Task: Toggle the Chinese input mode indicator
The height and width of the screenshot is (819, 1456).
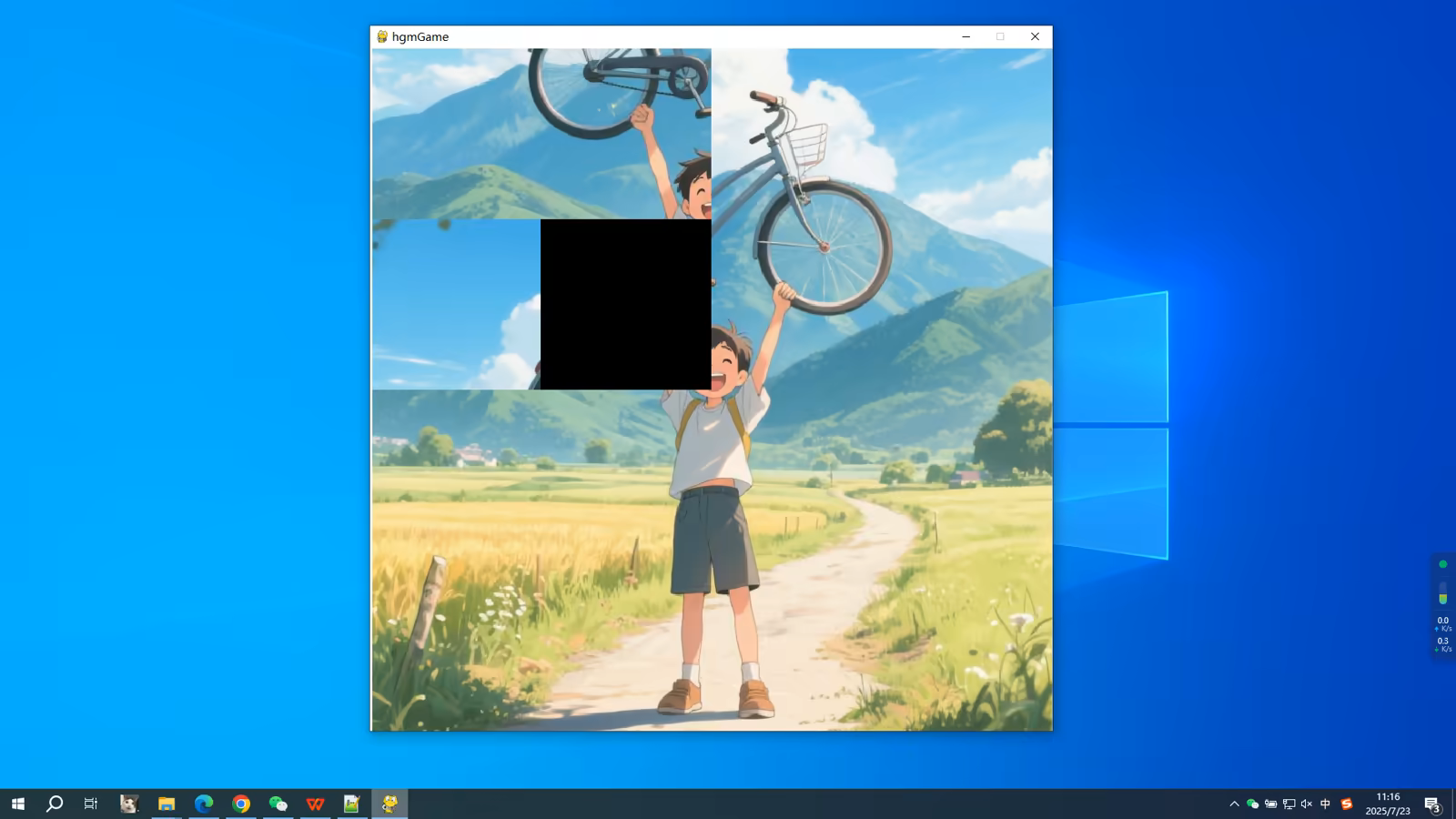Action: click(1325, 804)
